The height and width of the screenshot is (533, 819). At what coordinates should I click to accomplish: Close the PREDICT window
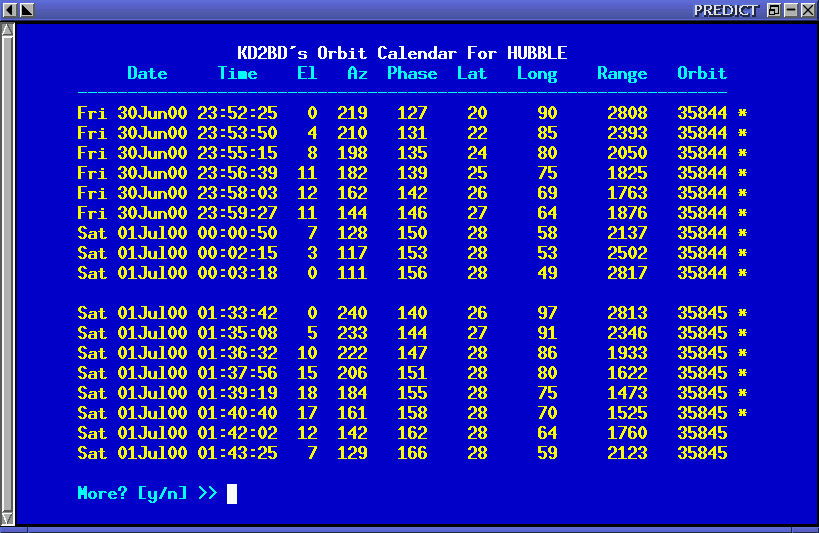coord(807,9)
